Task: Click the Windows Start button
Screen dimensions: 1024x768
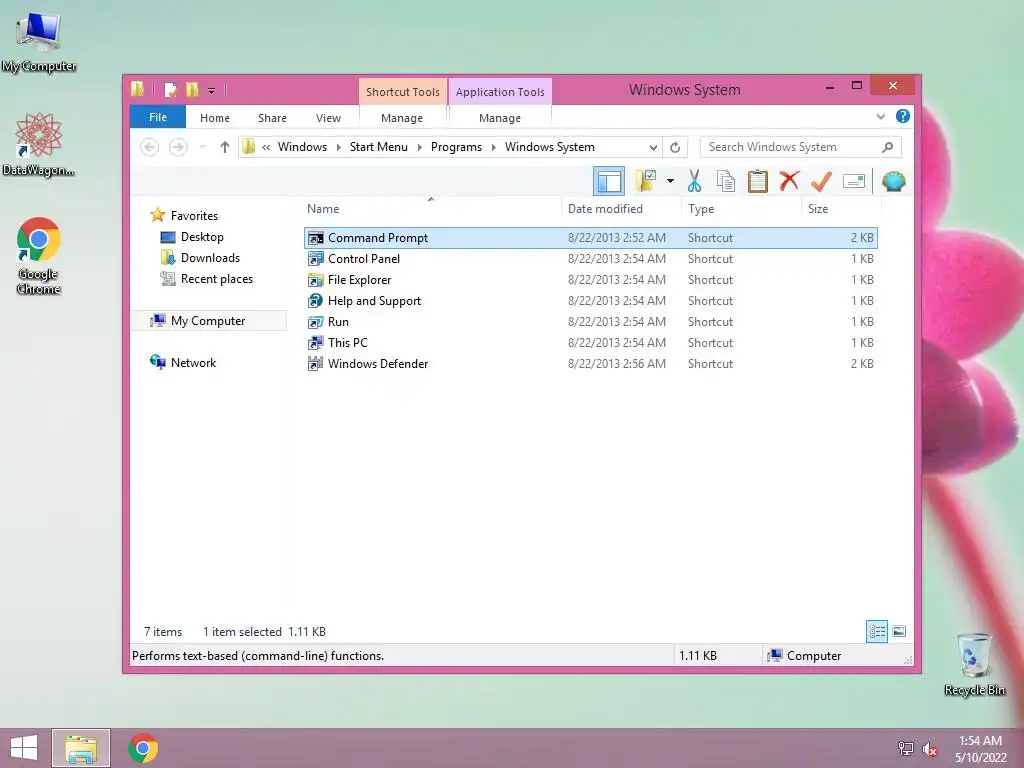Action: [x=24, y=748]
